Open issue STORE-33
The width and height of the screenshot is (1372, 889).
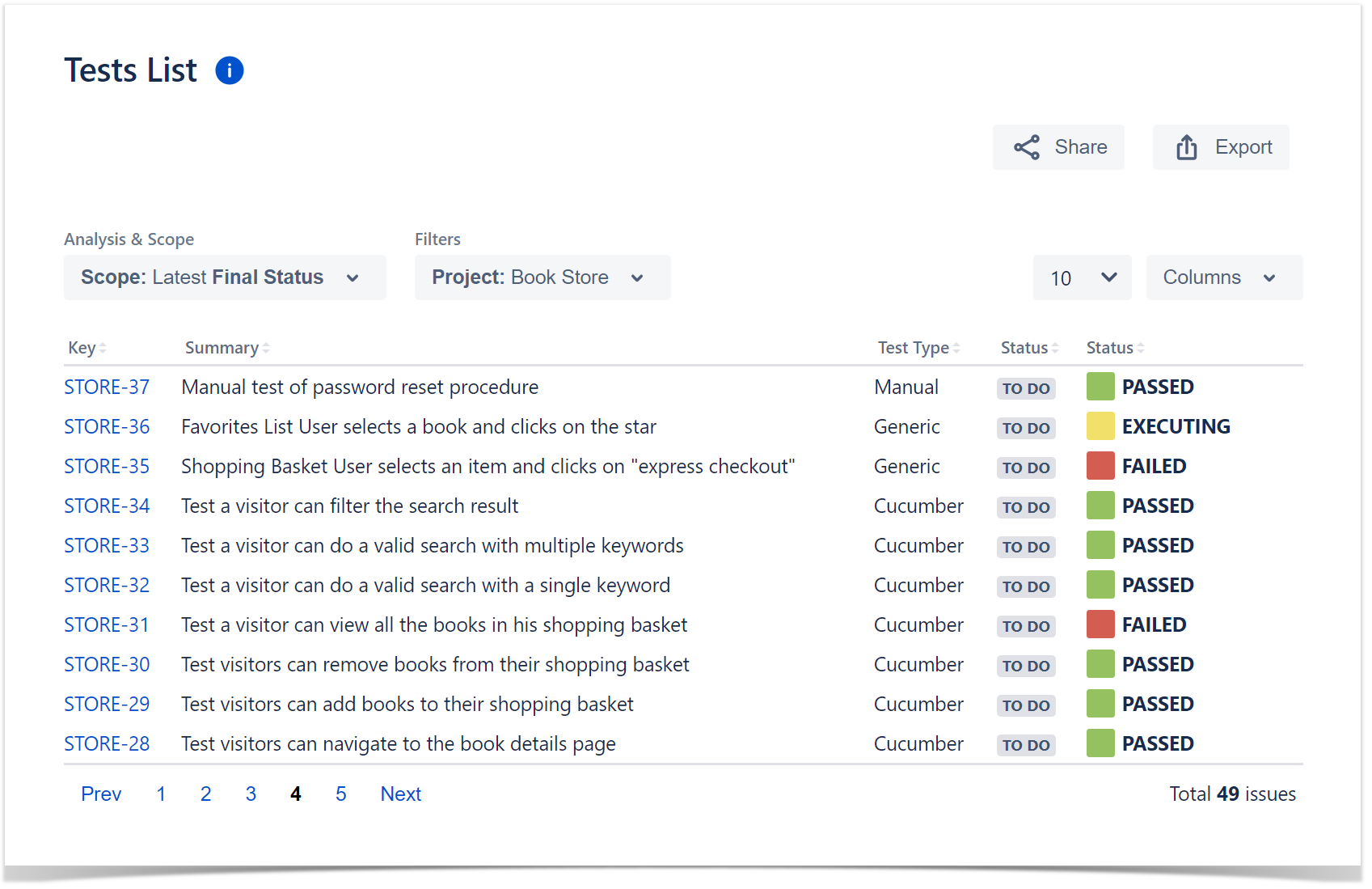(x=107, y=546)
